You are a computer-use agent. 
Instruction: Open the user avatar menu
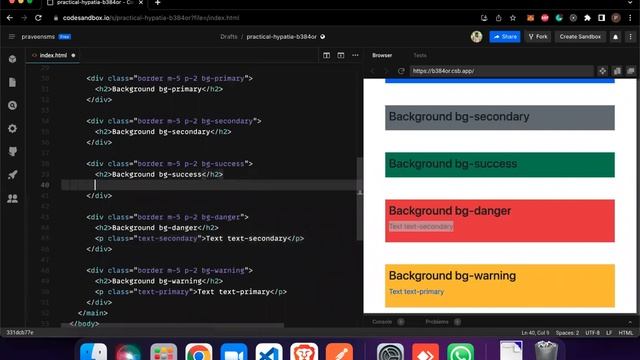pyautogui.click(x=476, y=37)
